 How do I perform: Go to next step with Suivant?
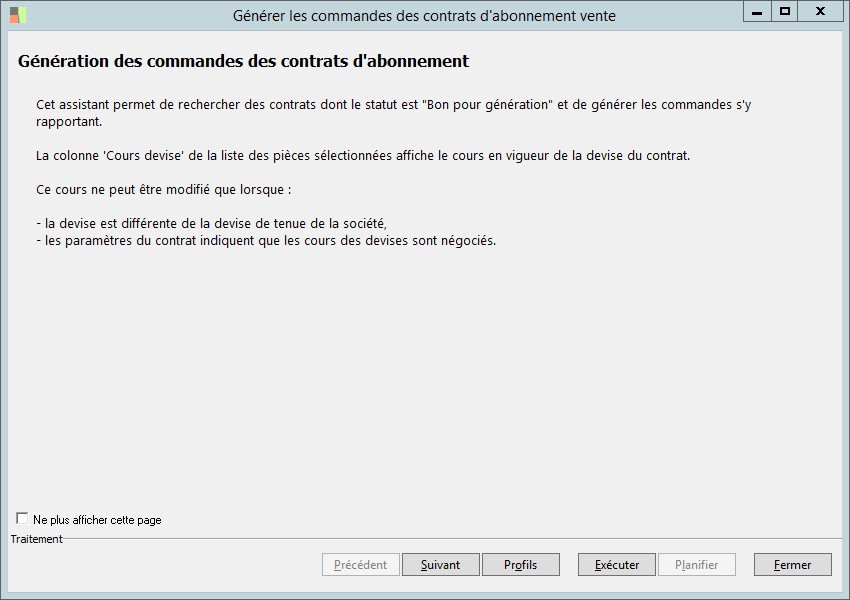click(440, 565)
